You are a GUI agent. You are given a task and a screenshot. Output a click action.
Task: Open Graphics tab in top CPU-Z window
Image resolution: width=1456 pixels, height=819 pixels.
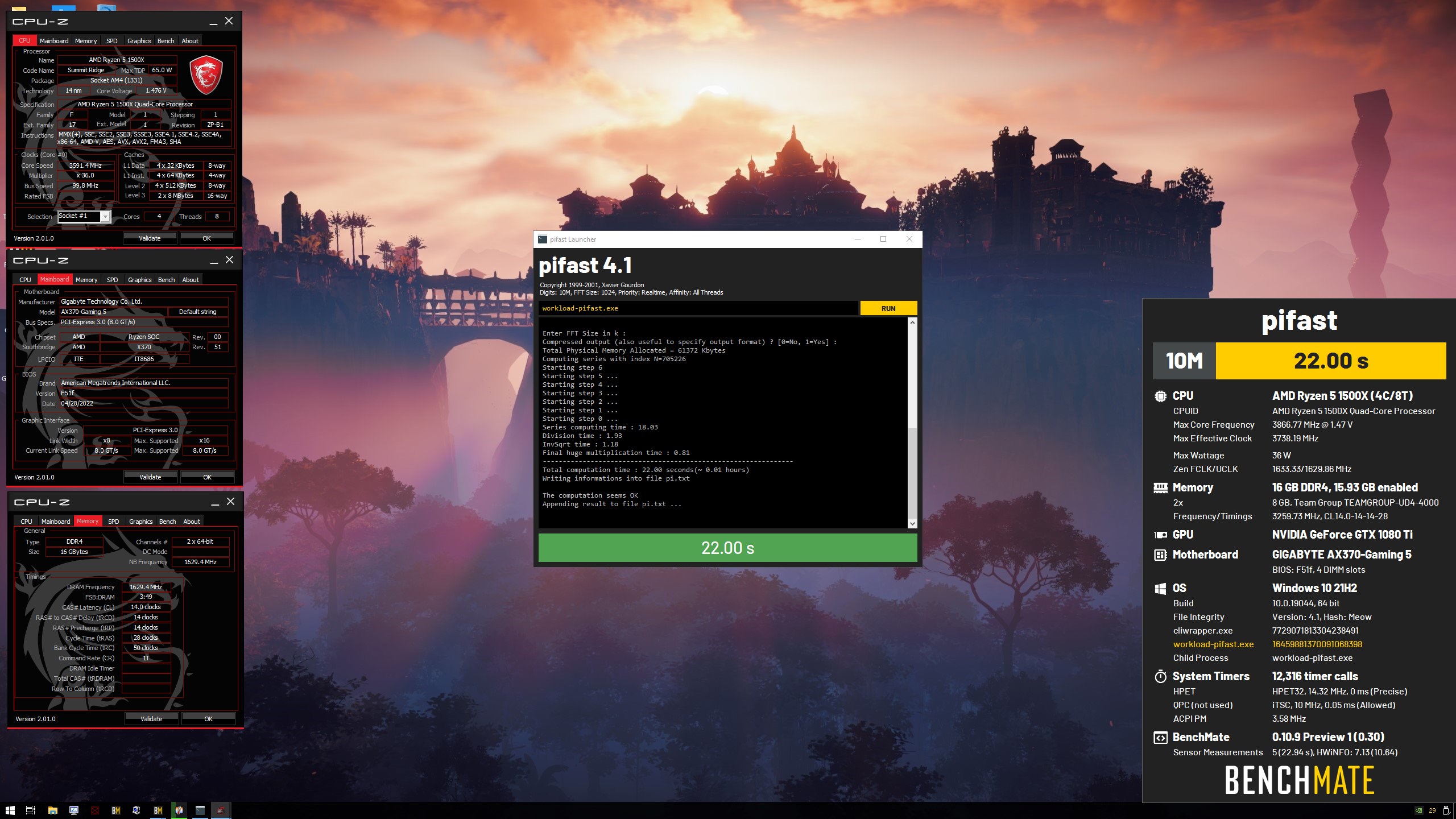tap(139, 41)
